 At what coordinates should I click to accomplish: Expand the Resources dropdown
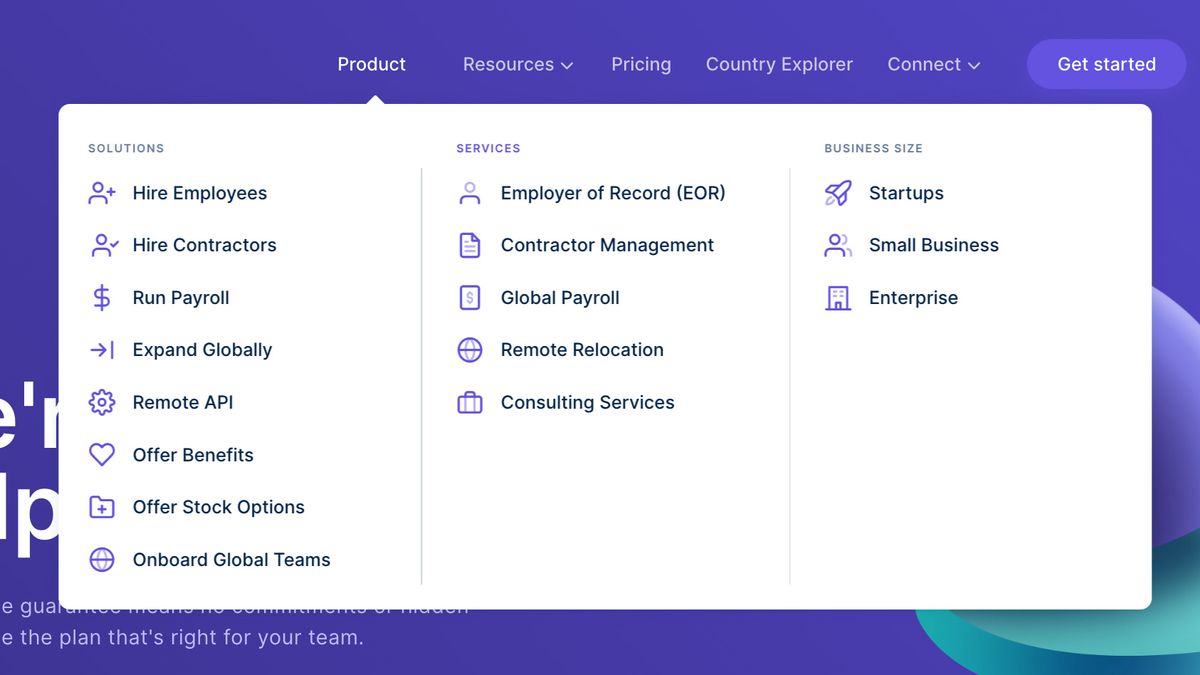[x=517, y=64]
